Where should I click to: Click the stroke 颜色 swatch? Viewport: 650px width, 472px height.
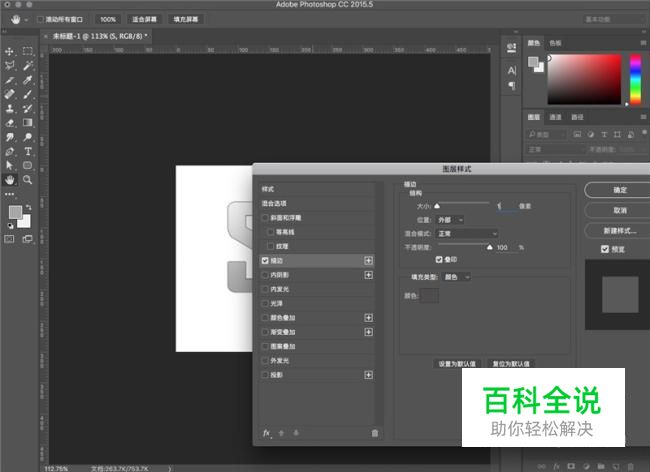429,295
